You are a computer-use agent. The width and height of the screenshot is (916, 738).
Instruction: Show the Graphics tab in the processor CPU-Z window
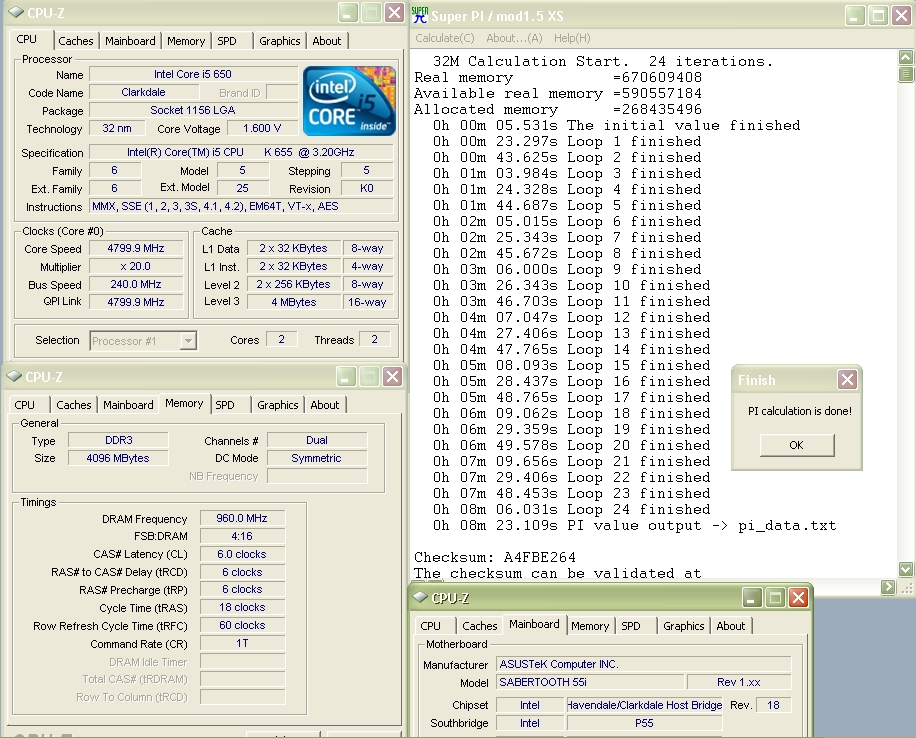point(280,41)
